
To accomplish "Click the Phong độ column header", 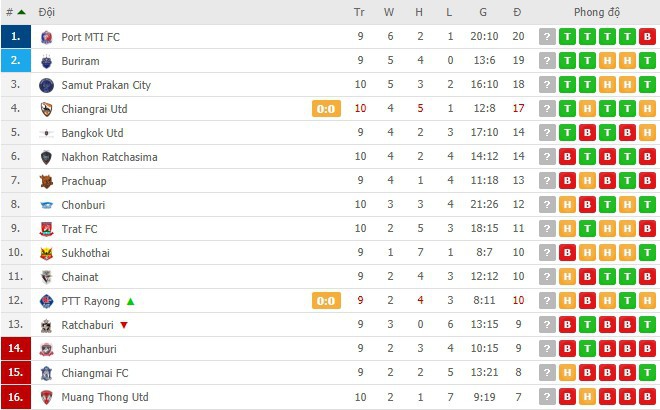I will 597,12.
